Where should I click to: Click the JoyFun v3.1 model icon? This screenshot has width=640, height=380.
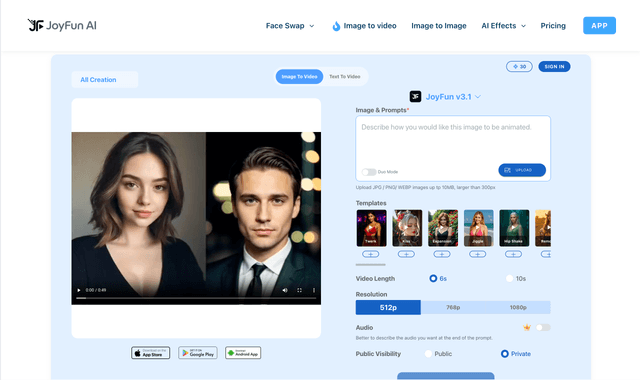pos(416,97)
